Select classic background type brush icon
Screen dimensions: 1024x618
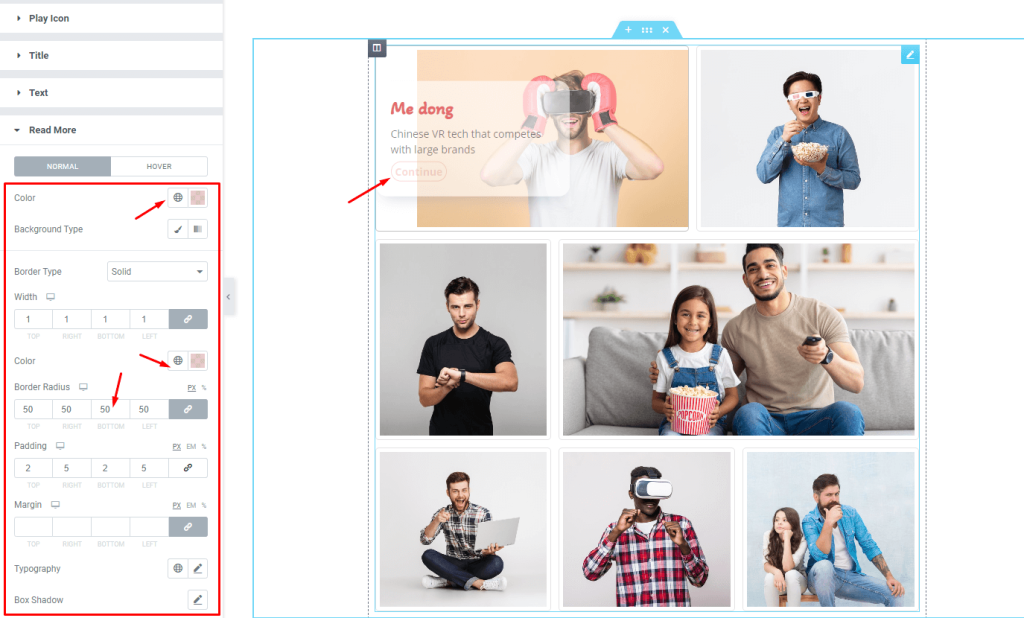(x=178, y=229)
